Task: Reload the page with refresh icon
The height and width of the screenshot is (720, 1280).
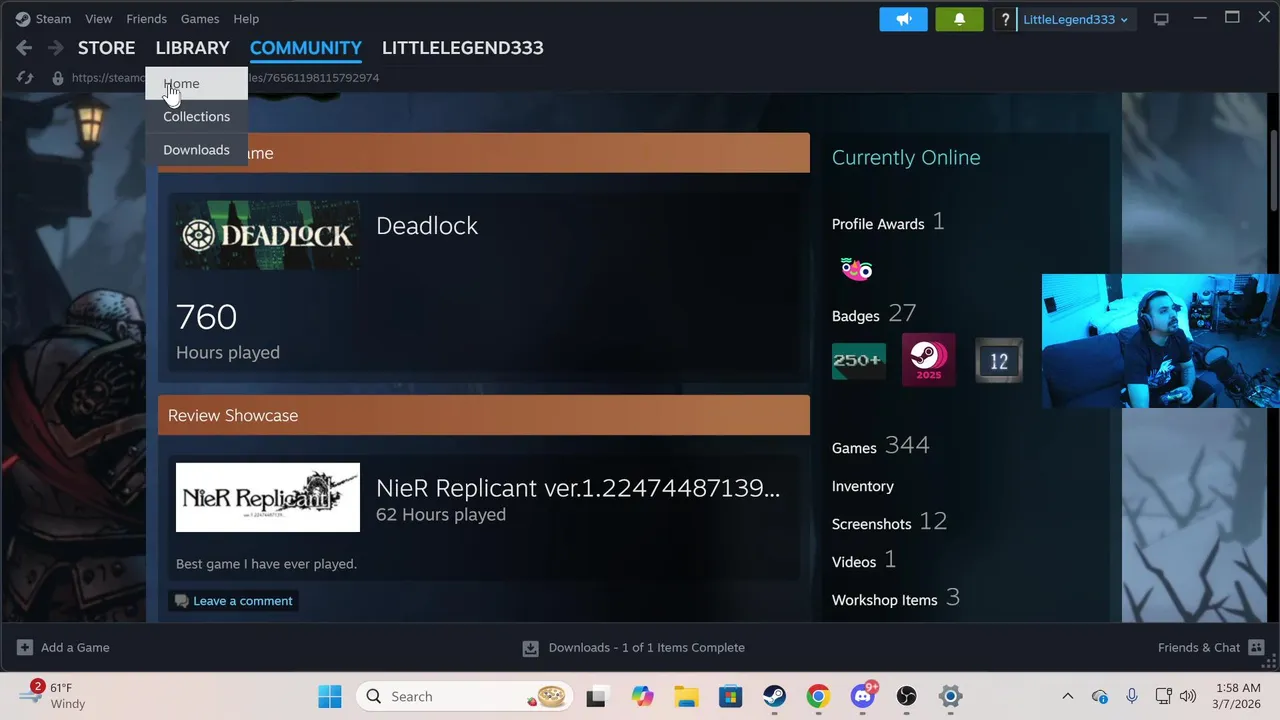Action: pos(25,77)
